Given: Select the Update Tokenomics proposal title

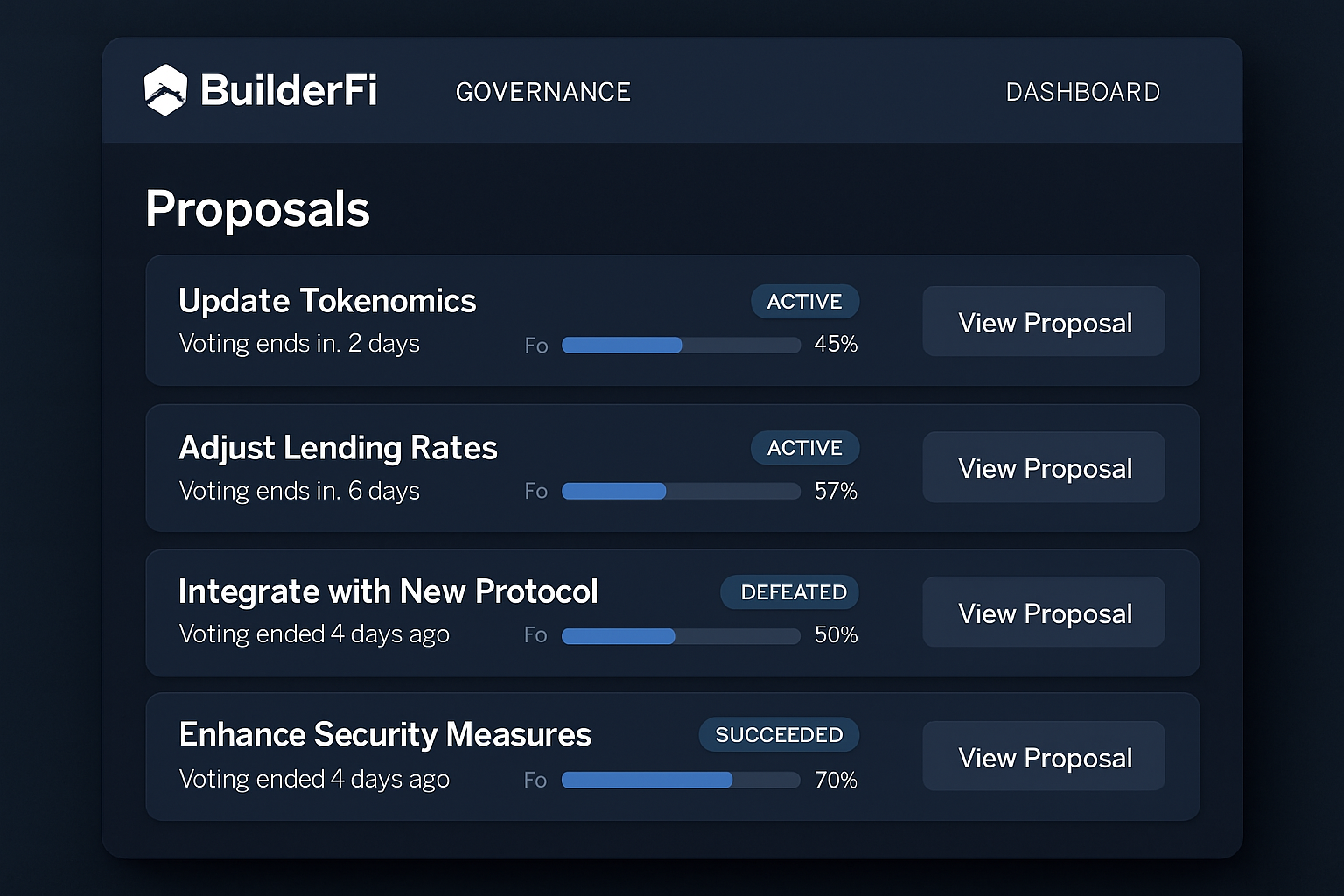Looking at the screenshot, I should click(x=327, y=301).
